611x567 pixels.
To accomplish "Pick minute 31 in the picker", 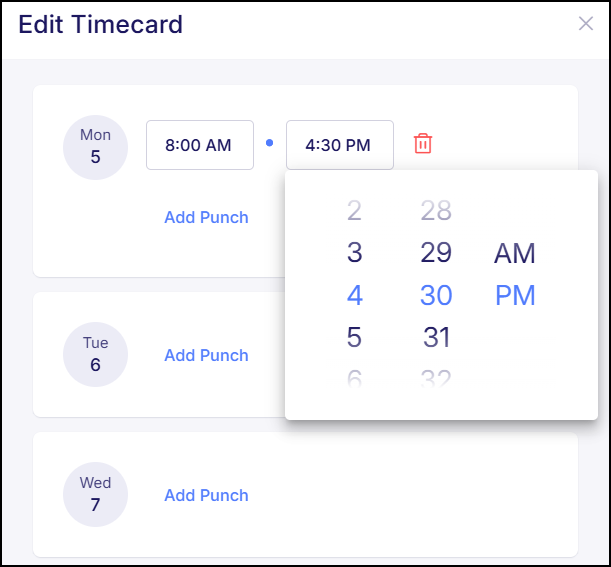I will click(x=436, y=338).
